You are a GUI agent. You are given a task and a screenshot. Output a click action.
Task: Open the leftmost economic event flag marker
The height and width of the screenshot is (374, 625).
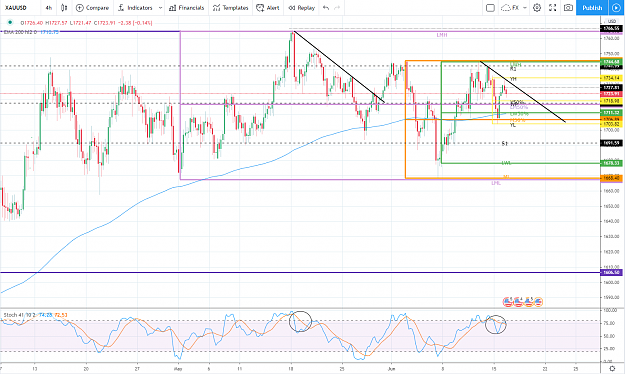click(507, 302)
